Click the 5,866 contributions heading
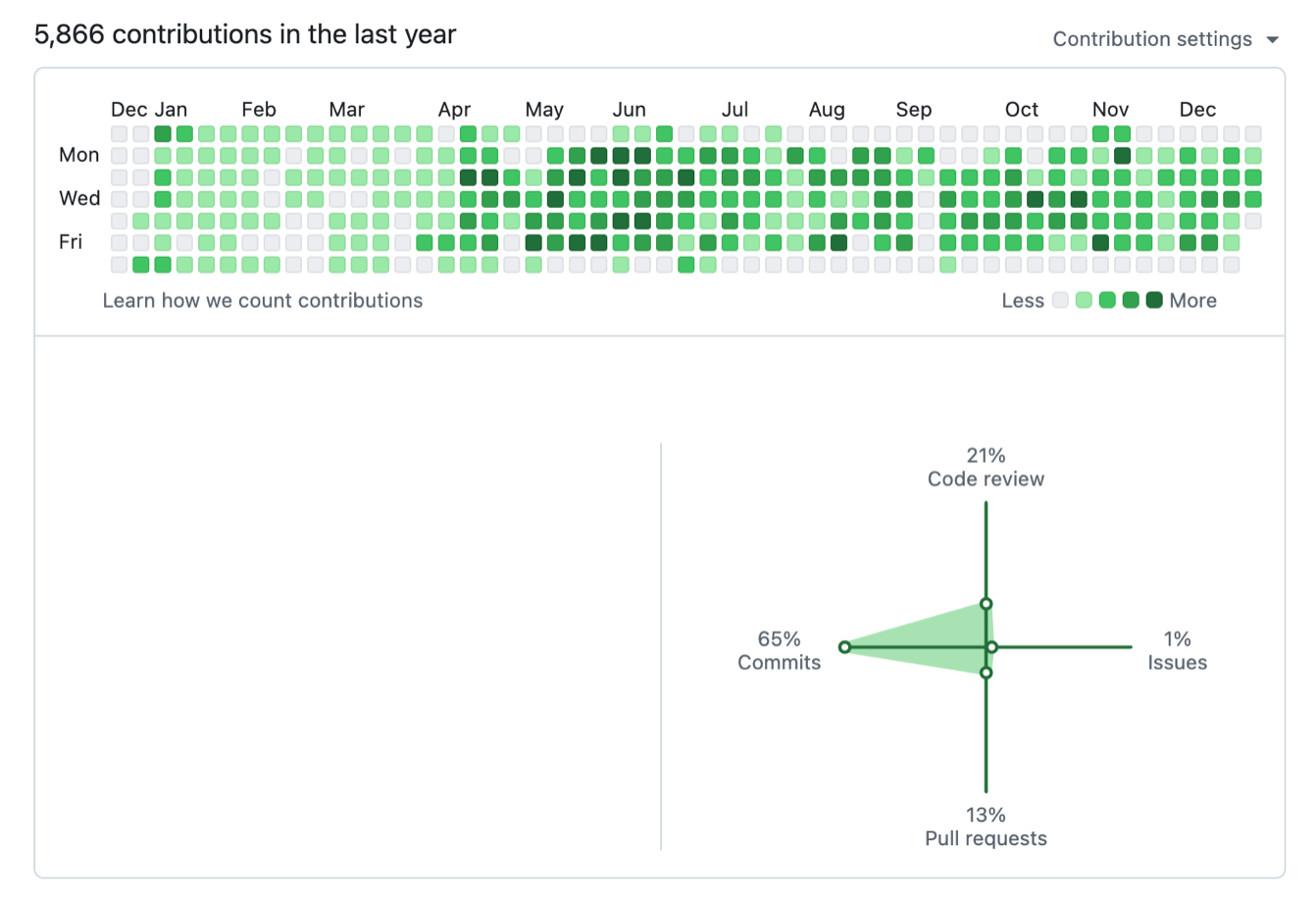This screenshot has width=1316, height=902. 243,34
